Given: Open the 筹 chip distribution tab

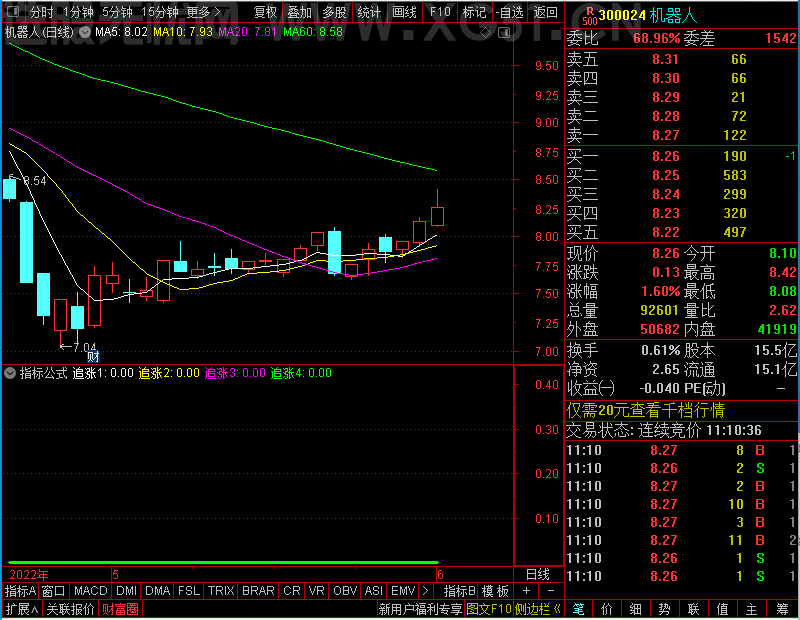Looking at the screenshot, I should 782,609.
